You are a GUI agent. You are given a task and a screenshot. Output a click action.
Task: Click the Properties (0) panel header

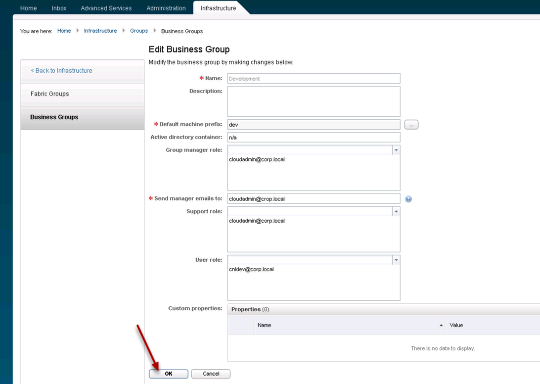384,309
